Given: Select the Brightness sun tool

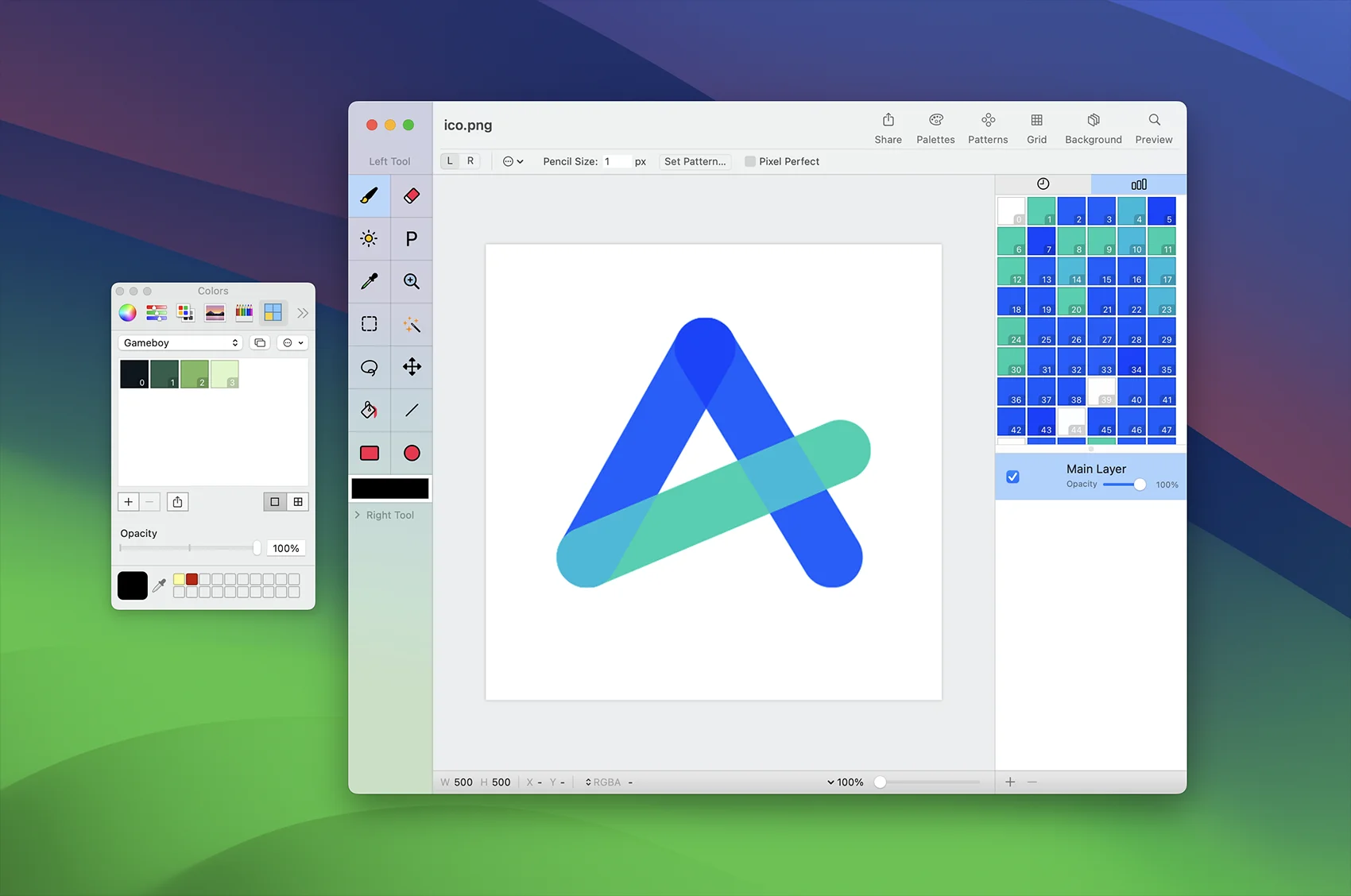Looking at the screenshot, I should pyautogui.click(x=370, y=238).
